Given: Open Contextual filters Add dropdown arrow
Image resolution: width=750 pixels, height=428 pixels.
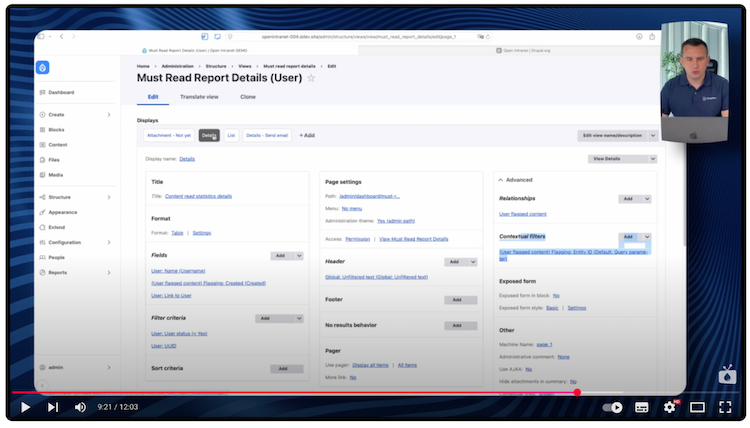Looking at the screenshot, I should pyautogui.click(x=647, y=237).
